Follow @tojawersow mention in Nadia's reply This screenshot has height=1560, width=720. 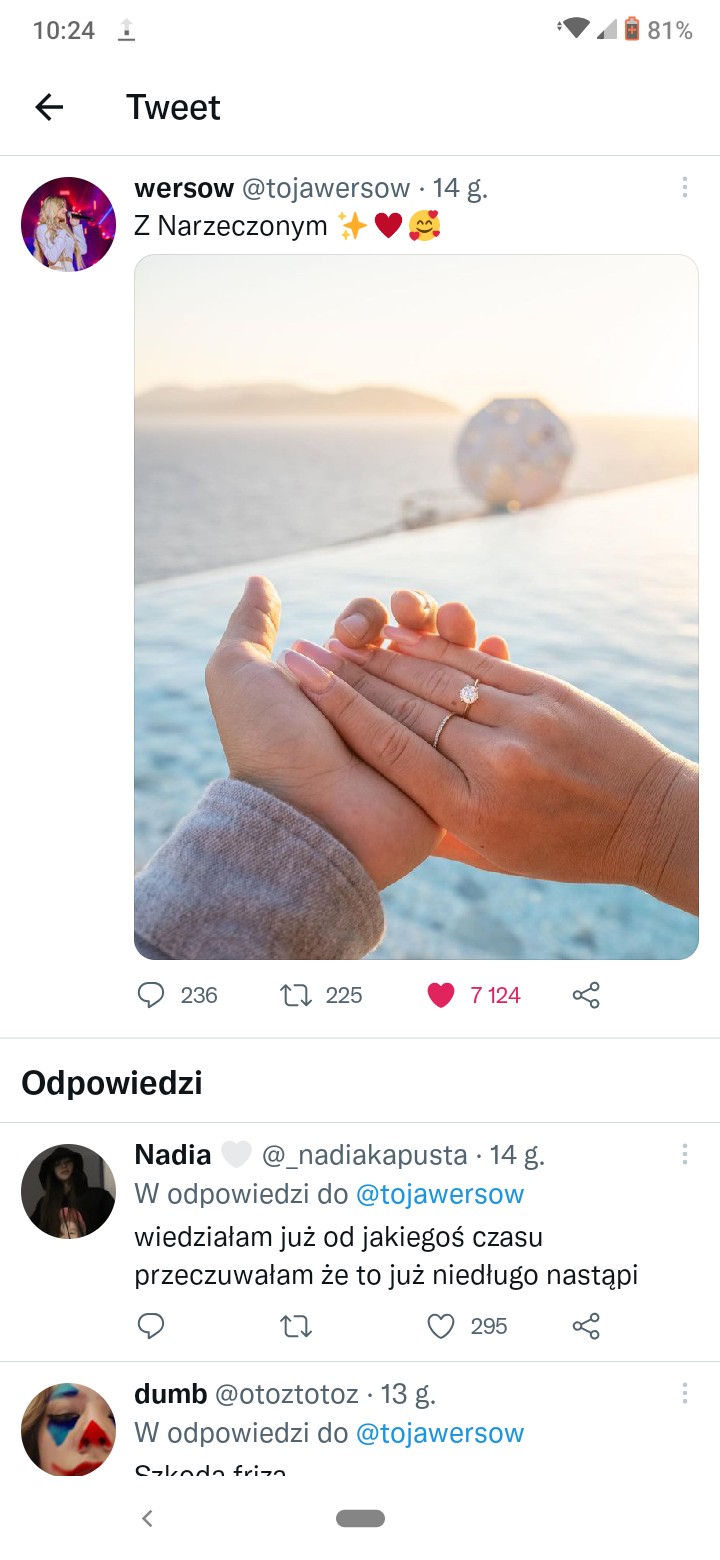click(440, 1194)
